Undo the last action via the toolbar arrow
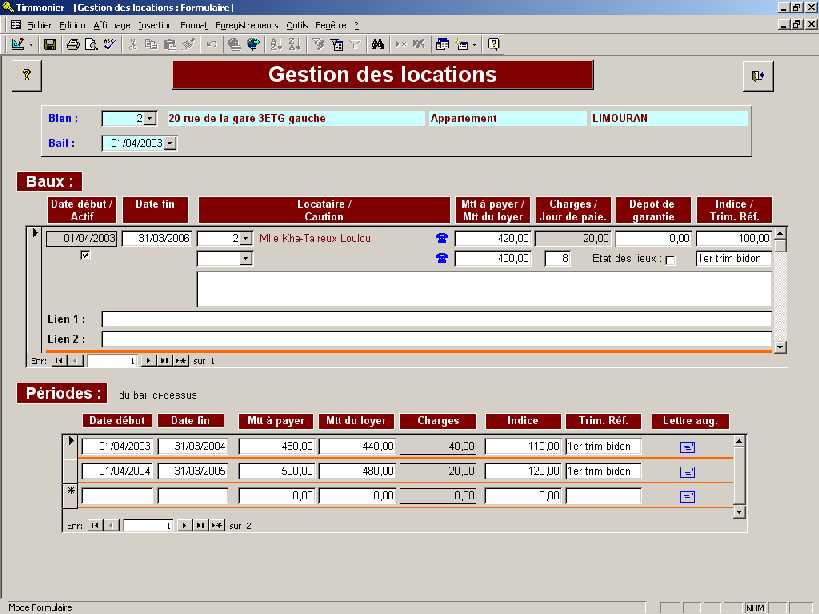 coord(212,44)
